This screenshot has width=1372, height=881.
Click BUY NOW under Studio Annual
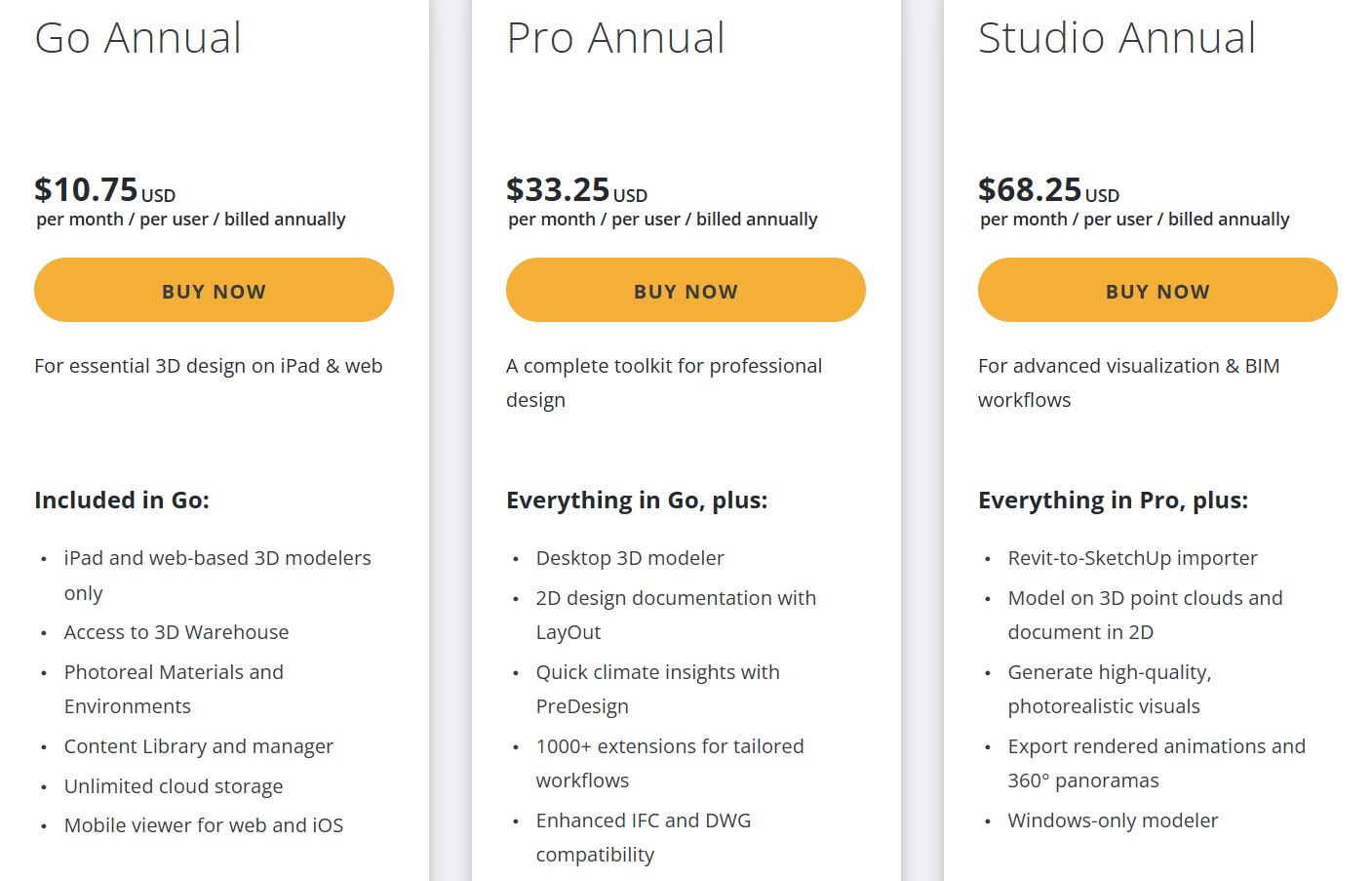click(x=1157, y=290)
